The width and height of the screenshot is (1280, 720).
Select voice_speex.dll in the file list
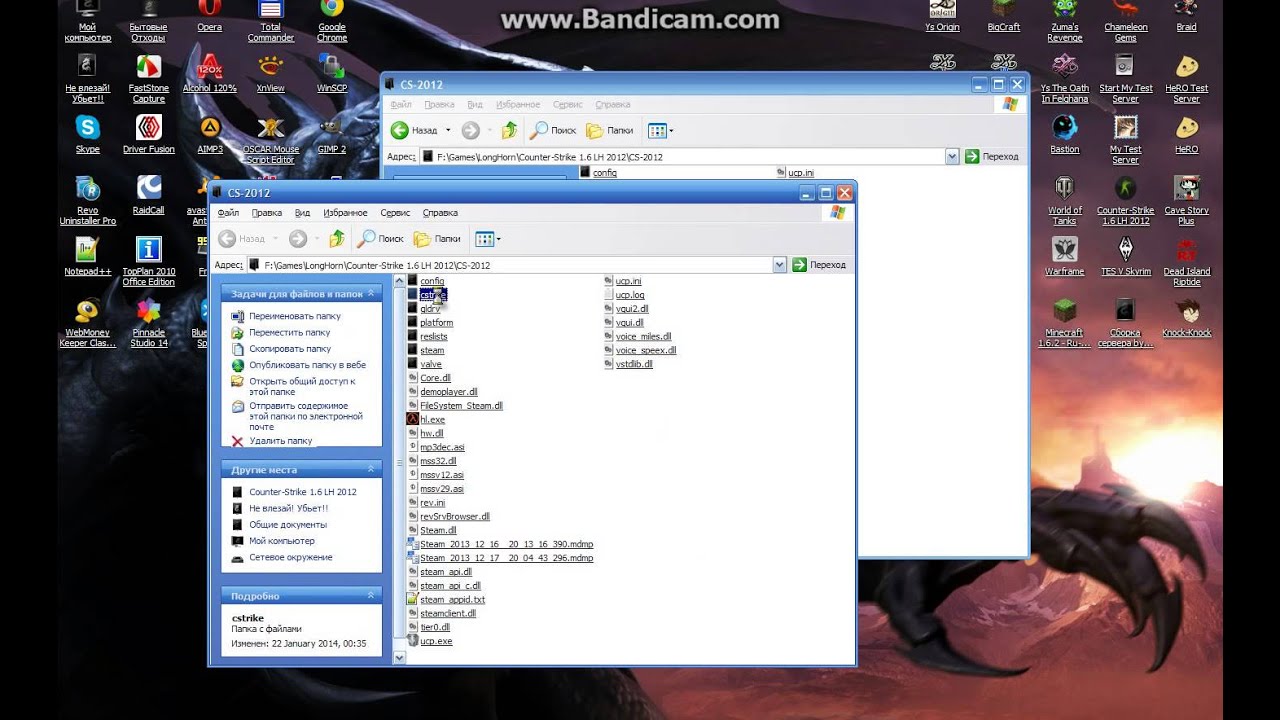[x=640, y=351]
